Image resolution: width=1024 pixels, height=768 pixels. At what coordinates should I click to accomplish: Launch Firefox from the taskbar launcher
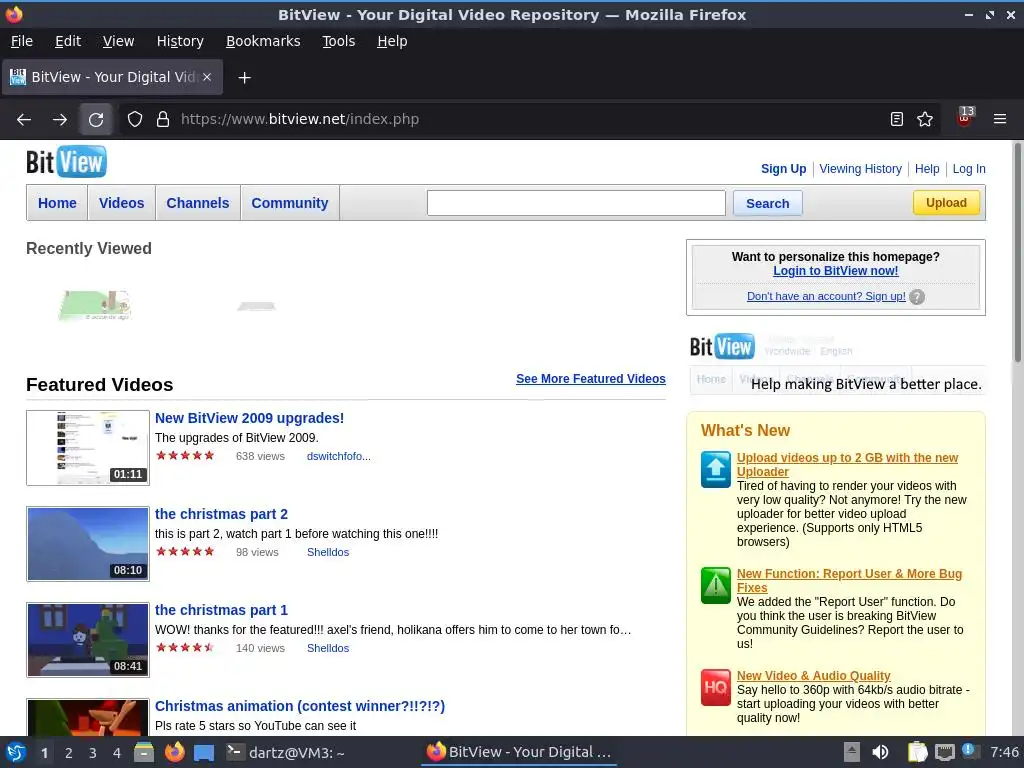click(174, 752)
